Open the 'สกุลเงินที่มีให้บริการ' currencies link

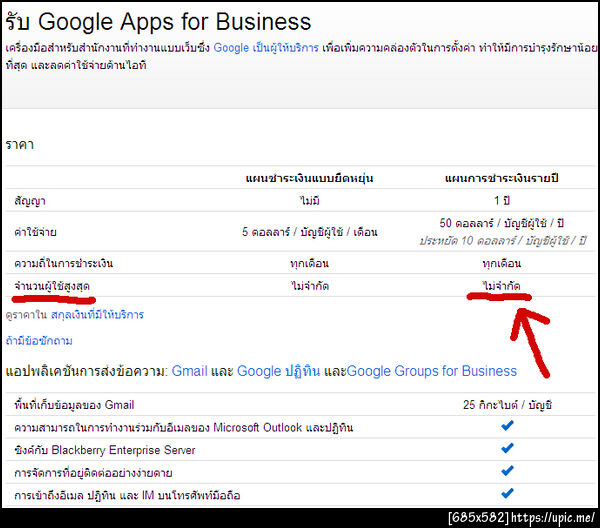point(97,315)
